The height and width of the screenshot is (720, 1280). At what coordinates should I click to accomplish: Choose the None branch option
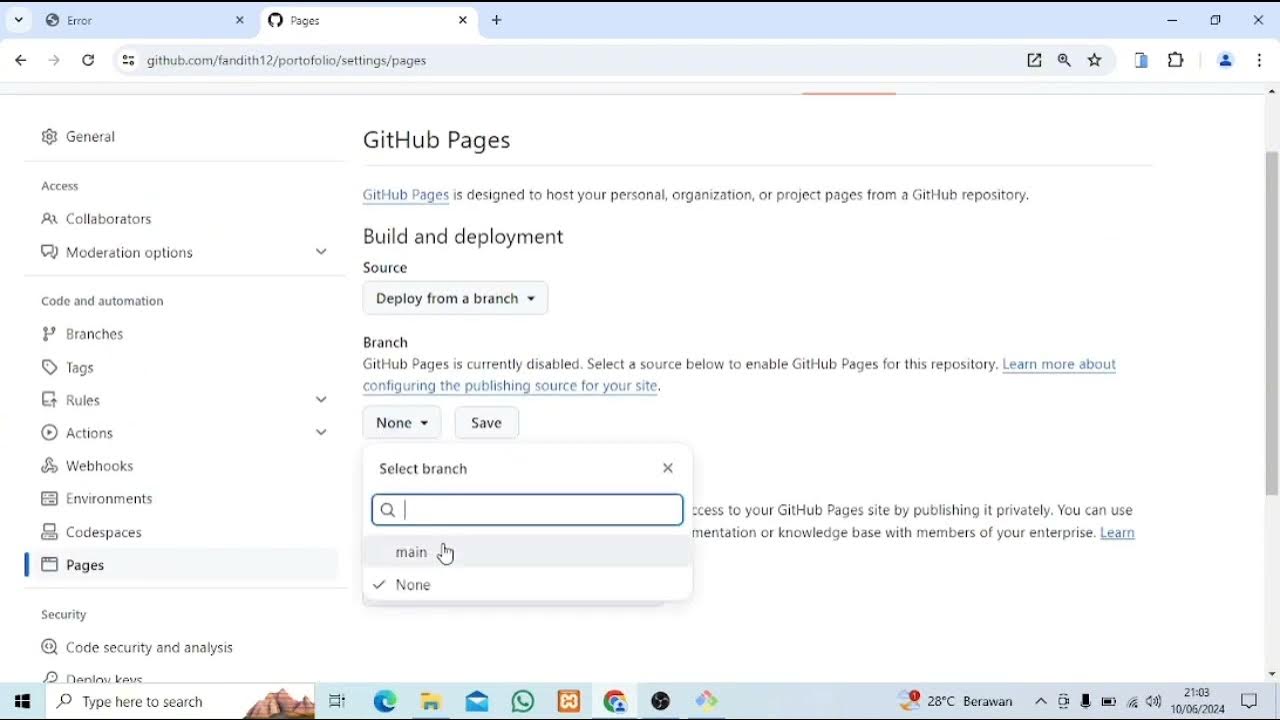pyautogui.click(x=527, y=585)
